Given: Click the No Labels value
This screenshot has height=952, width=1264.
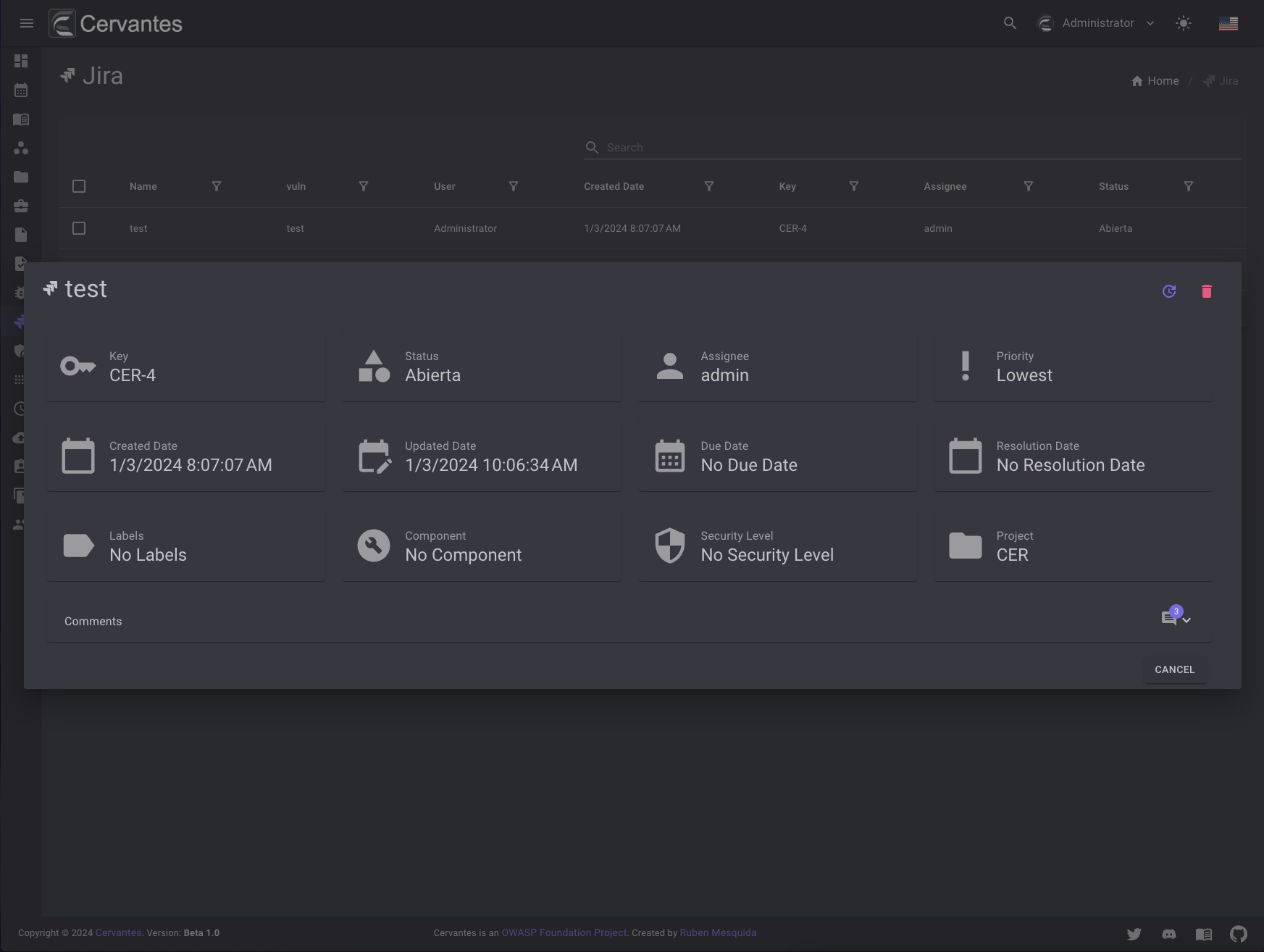Looking at the screenshot, I should (148, 555).
